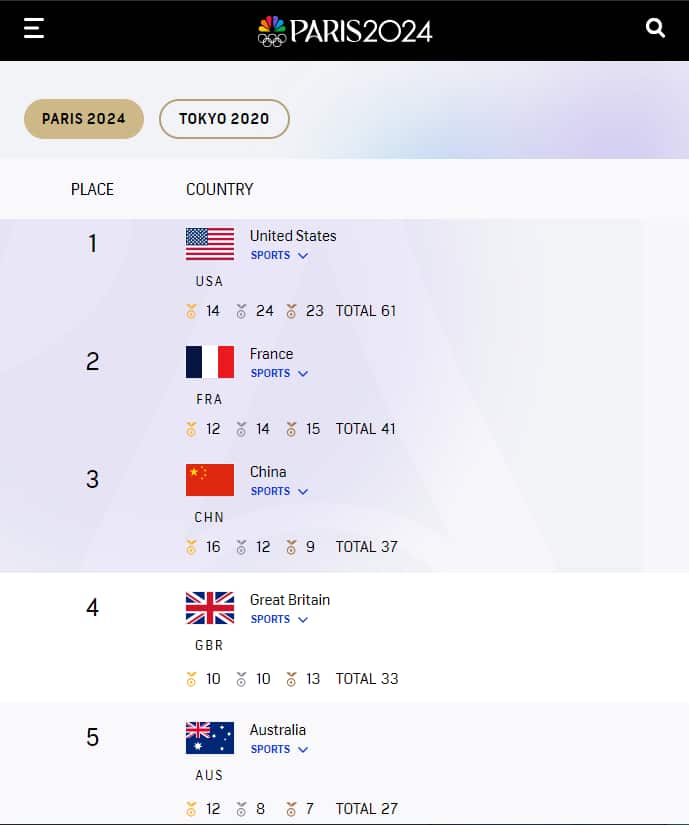Image resolution: width=689 pixels, height=825 pixels.
Task: Switch to the TOKYO 2020 tab
Action: pyautogui.click(x=224, y=118)
